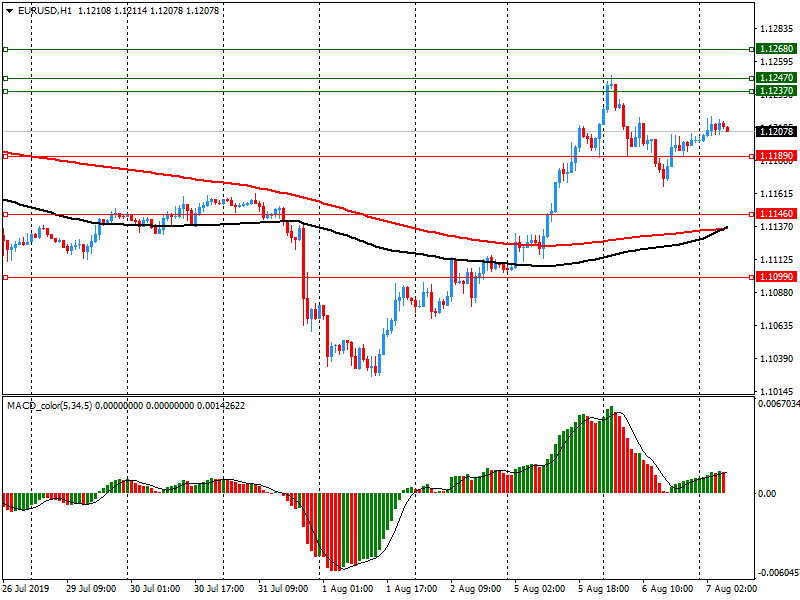Click the 5 Aug 18:00 time axis label
The width and height of the screenshot is (800, 600).
604,589
